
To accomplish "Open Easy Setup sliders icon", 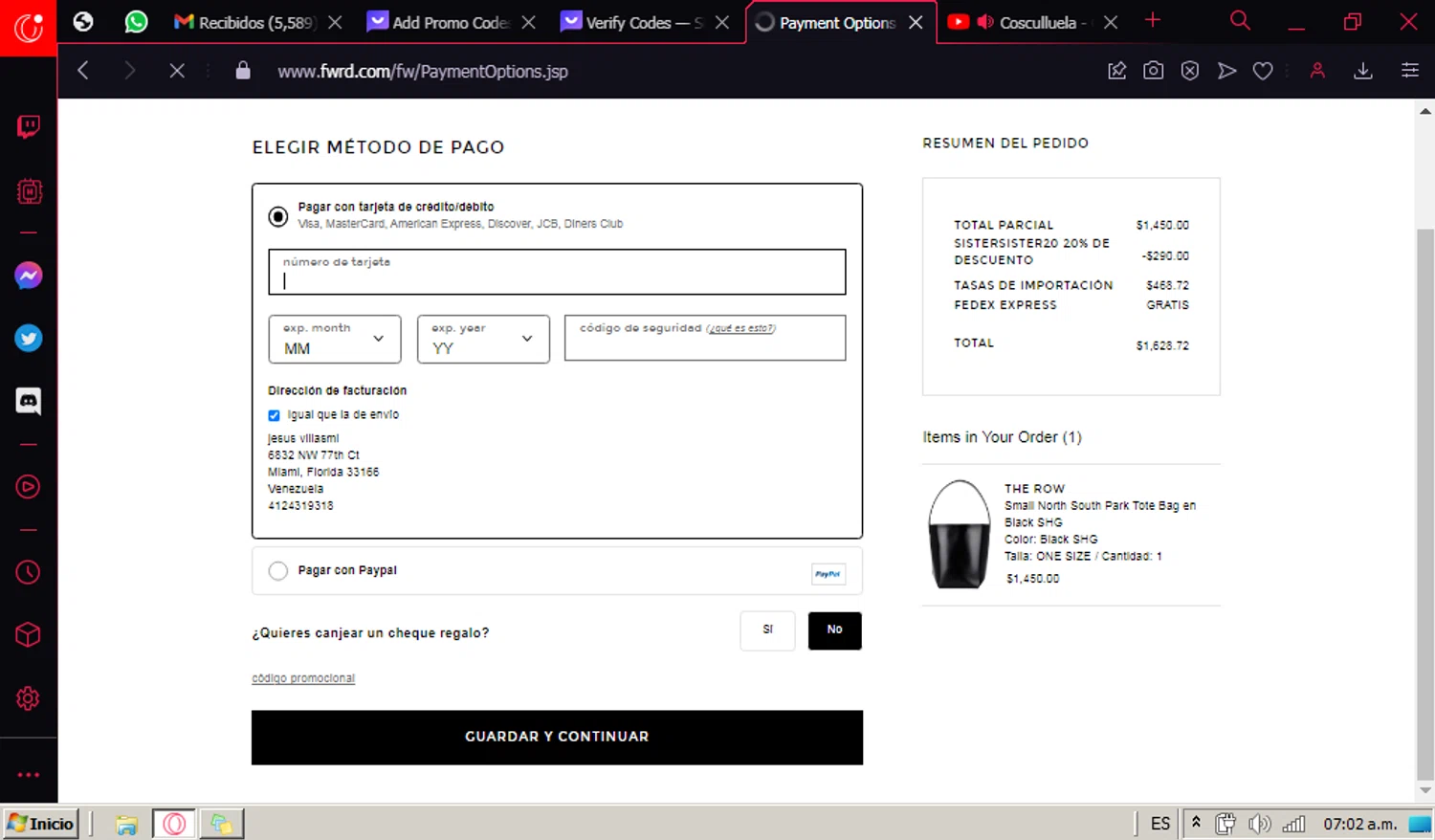I will point(1410,71).
